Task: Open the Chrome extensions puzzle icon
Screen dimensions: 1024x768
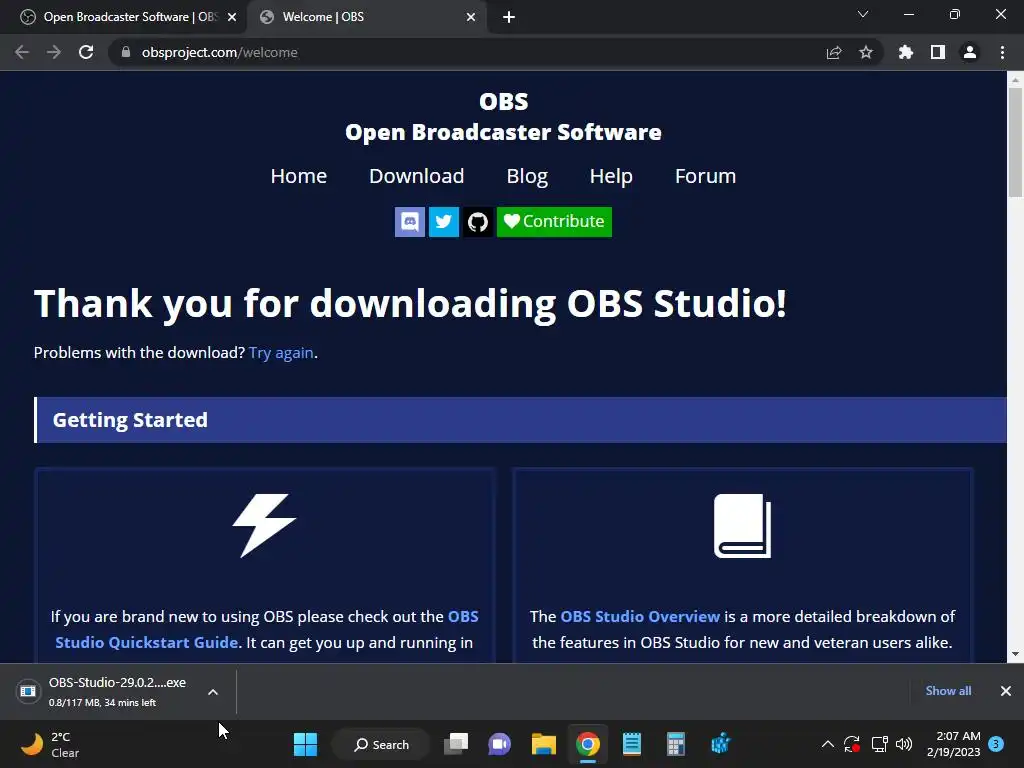Action: click(x=906, y=52)
